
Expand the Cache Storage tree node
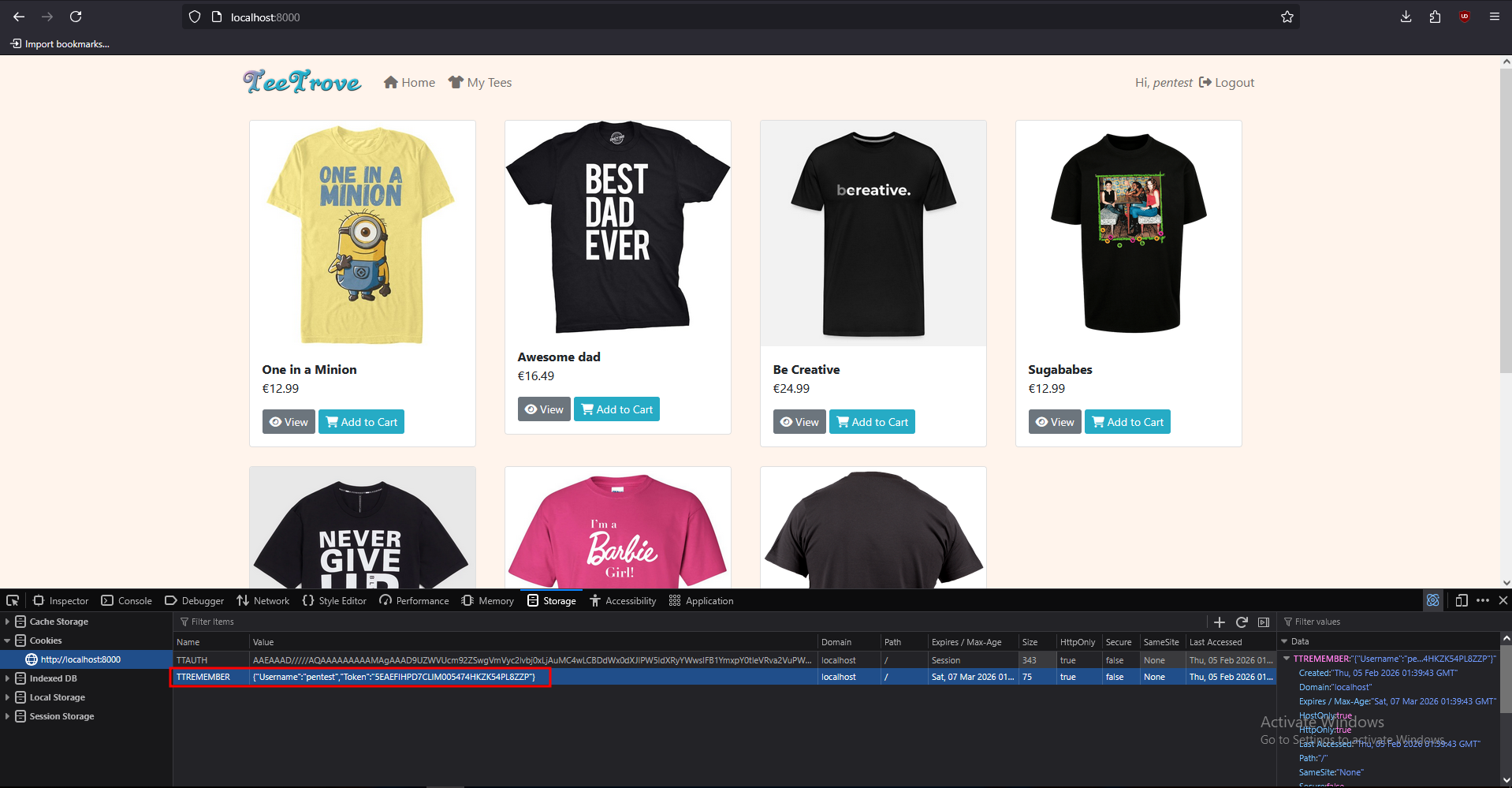click(8, 622)
